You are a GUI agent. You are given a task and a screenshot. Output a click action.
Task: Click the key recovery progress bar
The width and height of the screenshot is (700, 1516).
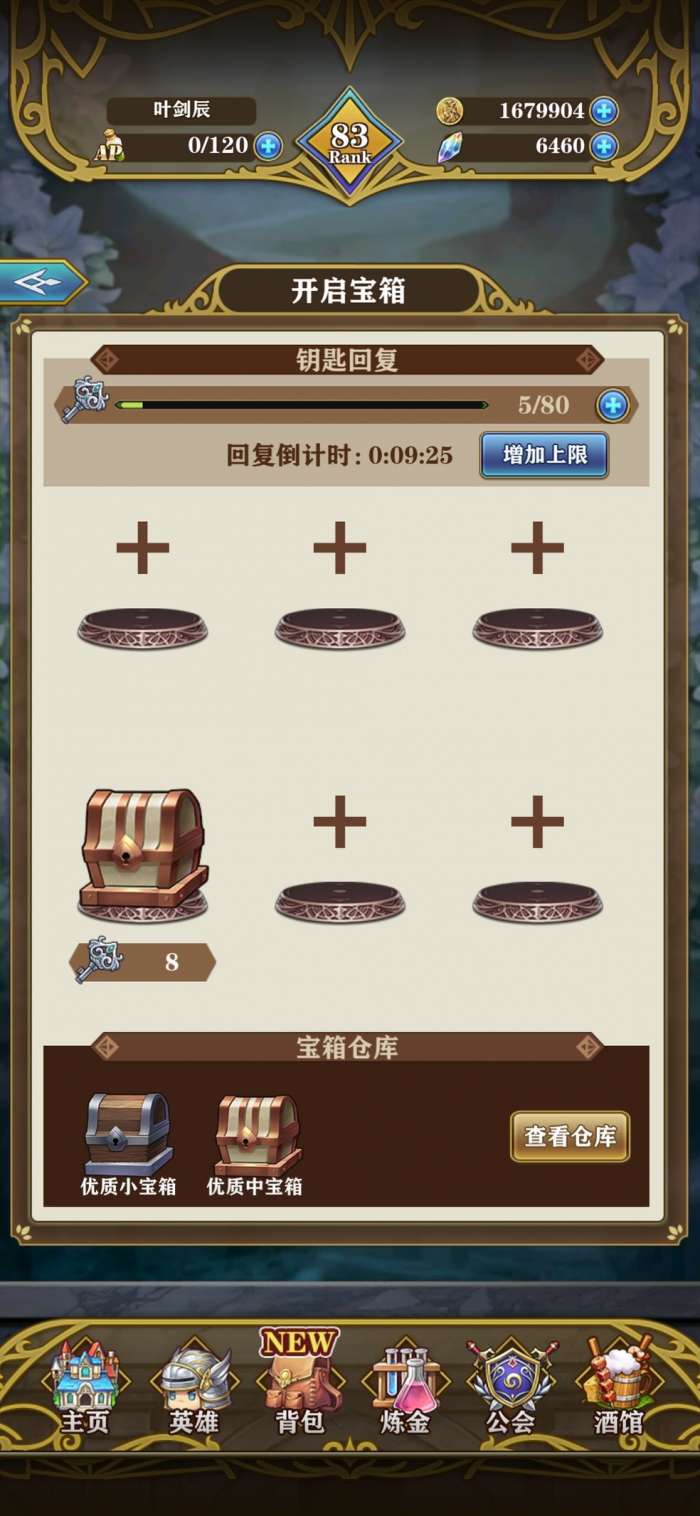coord(301,405)
